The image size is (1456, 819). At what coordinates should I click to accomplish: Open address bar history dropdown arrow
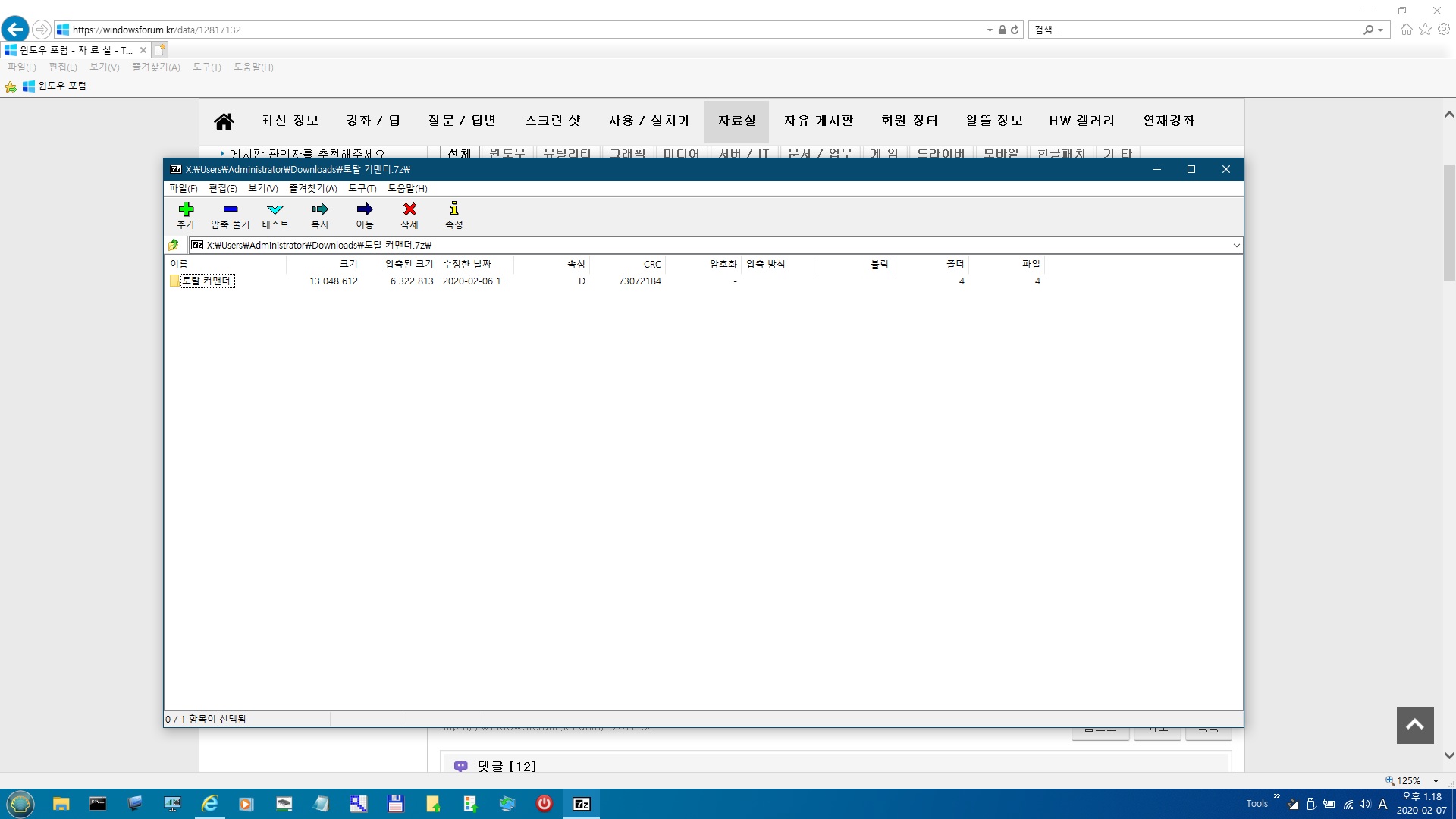coord(990,30)
